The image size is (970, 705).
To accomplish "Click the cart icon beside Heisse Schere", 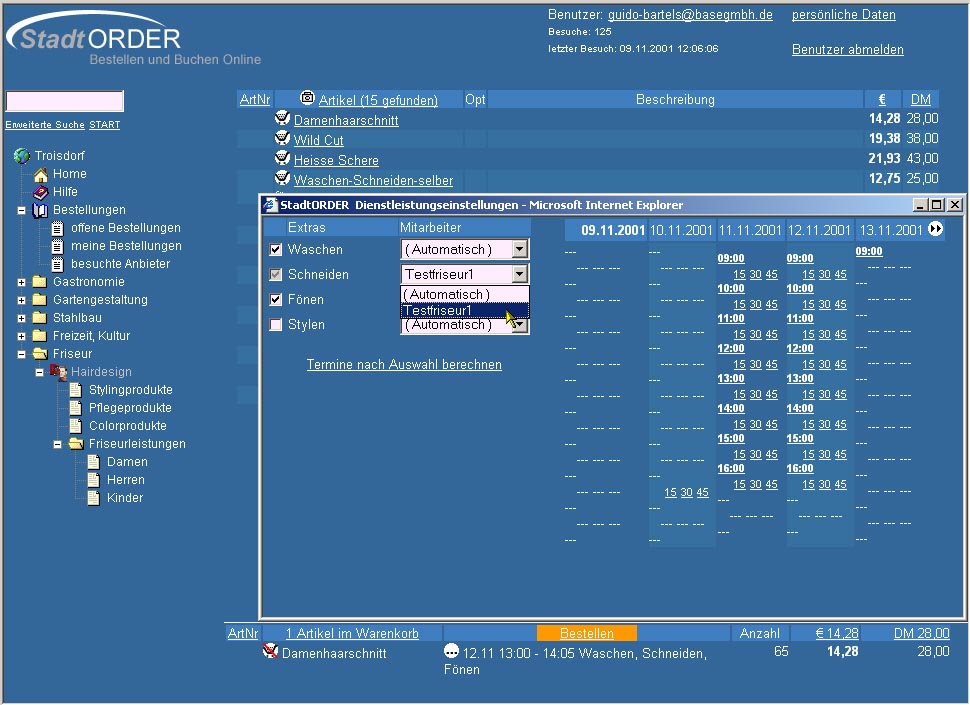I will tap(282, 159).
